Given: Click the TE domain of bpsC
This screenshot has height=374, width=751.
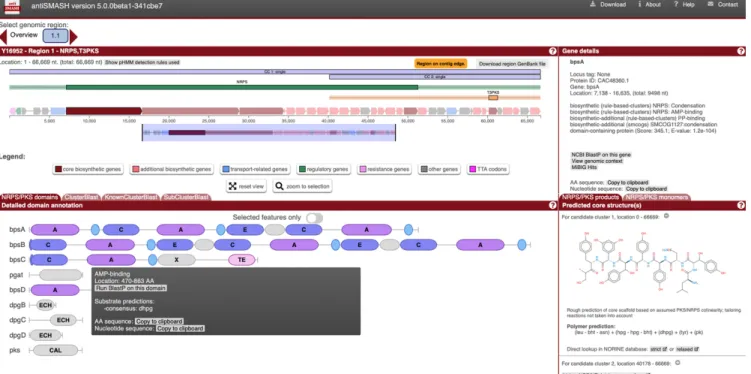Looking at the screenshot, I should point(242,260).
